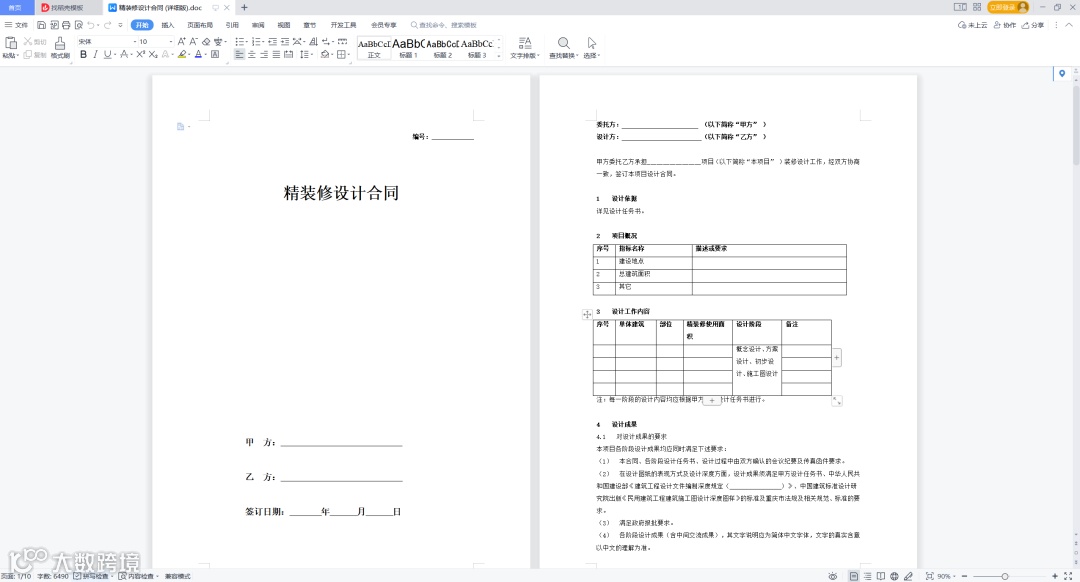Apply subscript formatting
Image resolution: width=1080 pixels, height=582 pixels.
[153, 54]
